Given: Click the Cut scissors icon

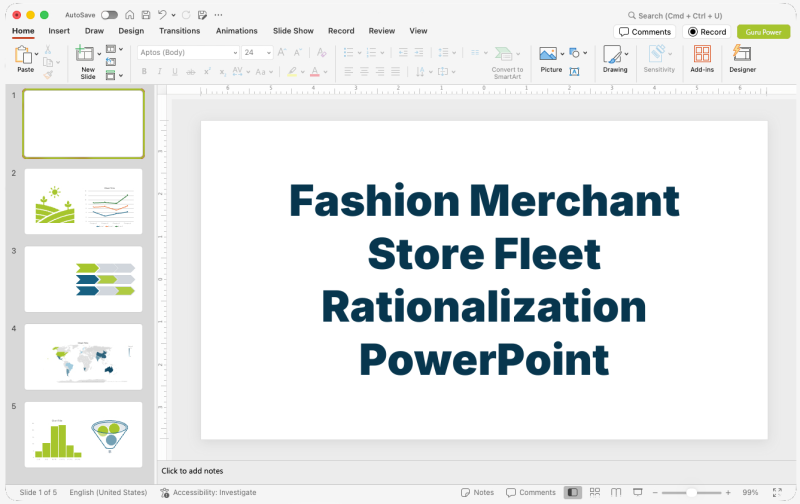Looking at the screenshot, I should pyautogui.click(x=47, y=49).
